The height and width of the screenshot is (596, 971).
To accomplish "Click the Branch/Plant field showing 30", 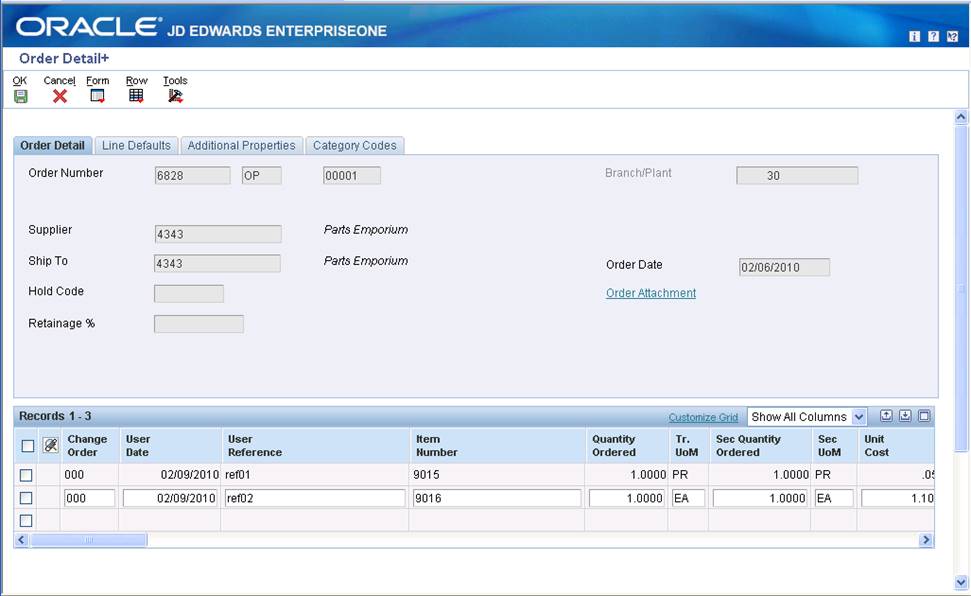I will click(797, 175).
